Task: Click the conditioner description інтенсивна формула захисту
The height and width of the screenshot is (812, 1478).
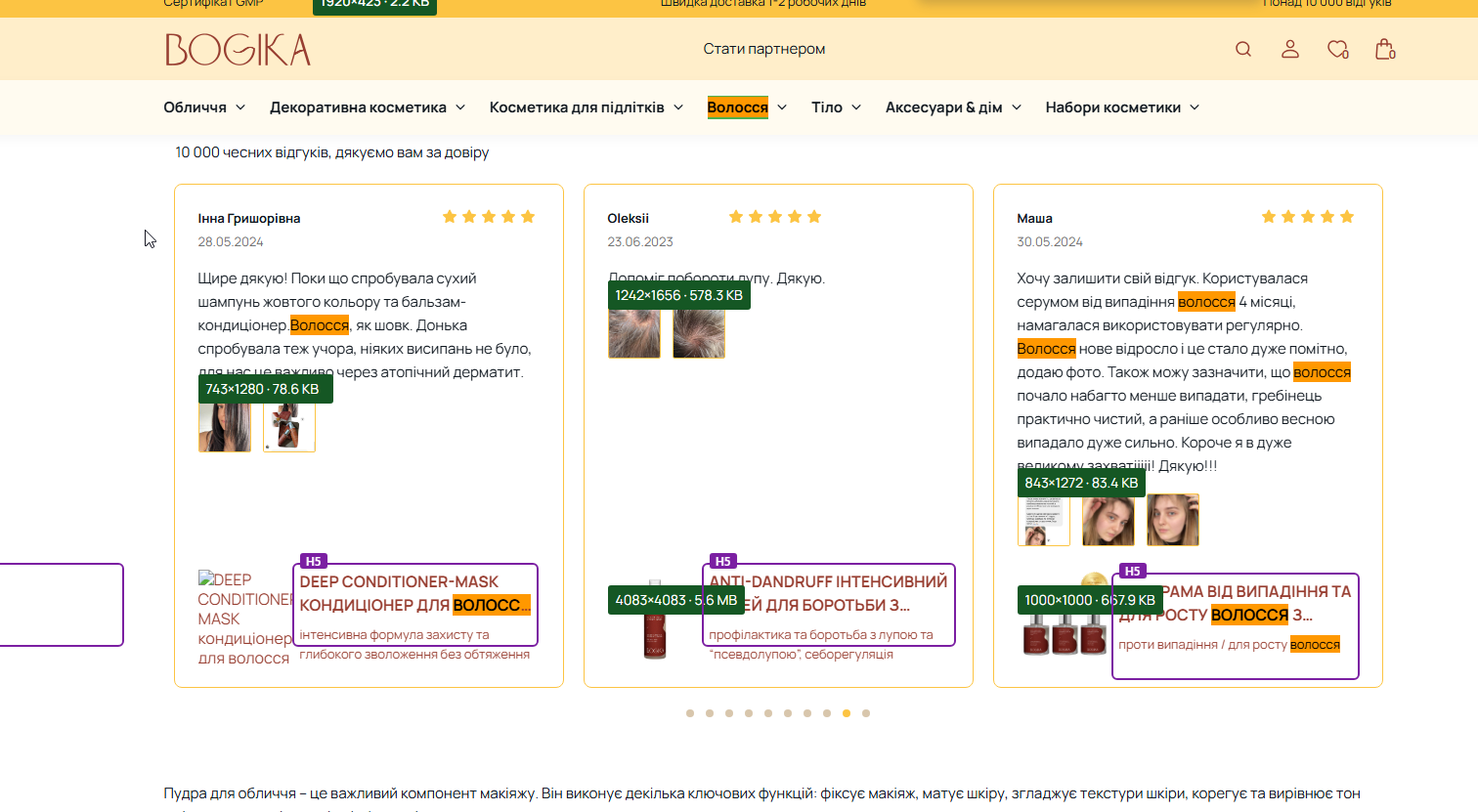Action: tap(414, 645)
